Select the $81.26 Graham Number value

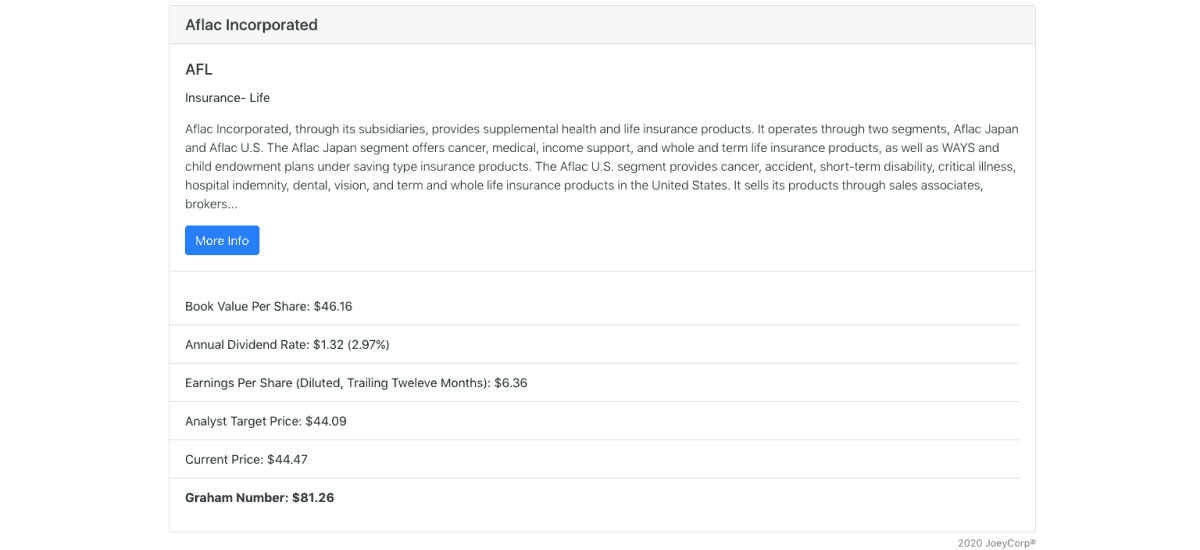click(x=313, y=497)
